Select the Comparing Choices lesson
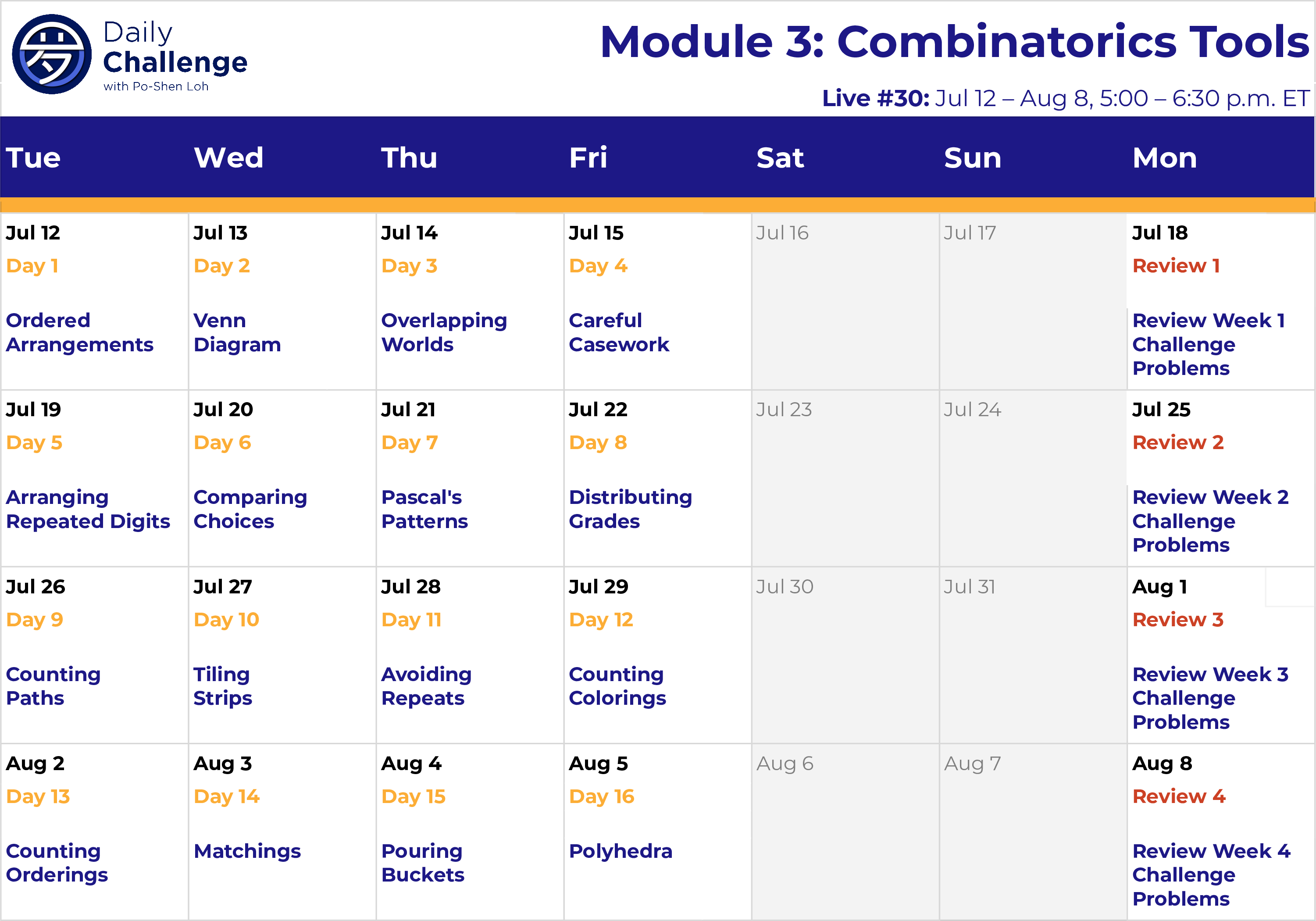Screen dimensions: 1316x921 (250, 509)
